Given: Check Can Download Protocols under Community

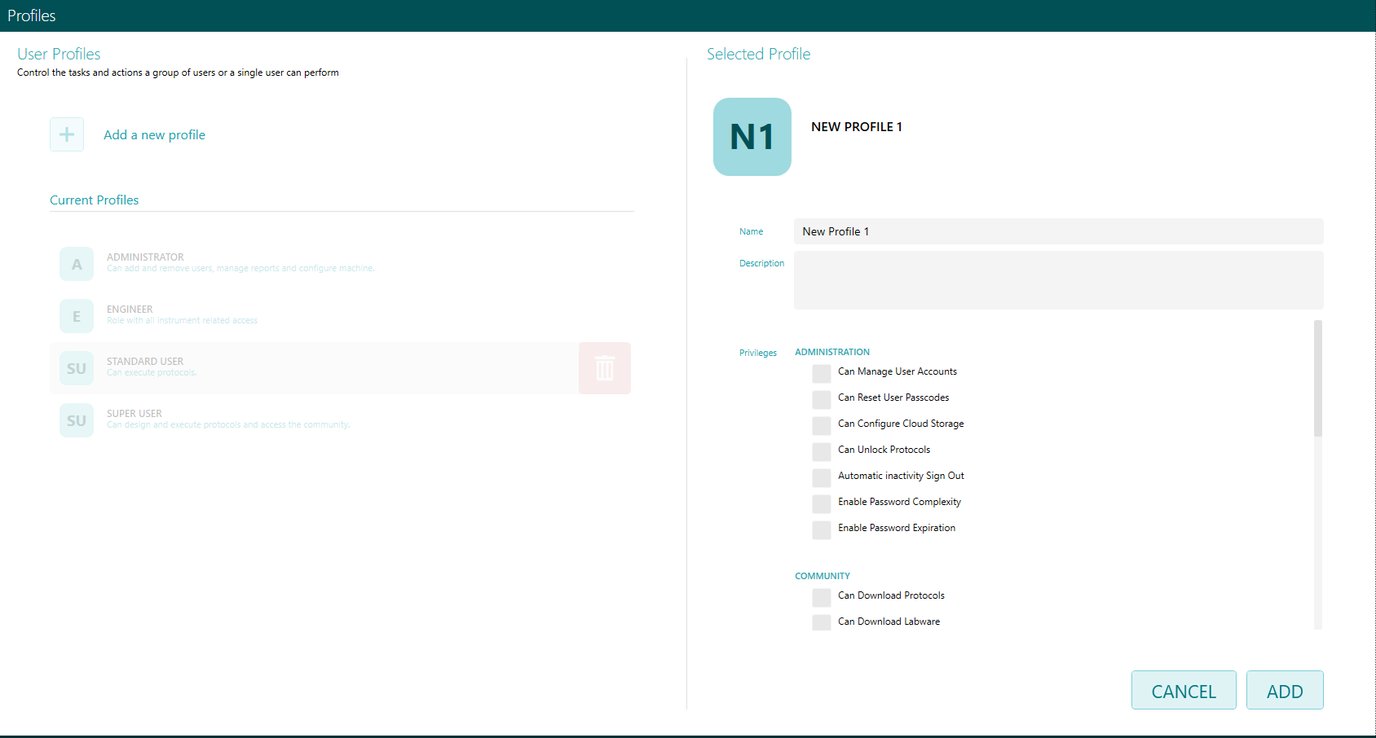Looking at the screenshot, I should (820, 597).
